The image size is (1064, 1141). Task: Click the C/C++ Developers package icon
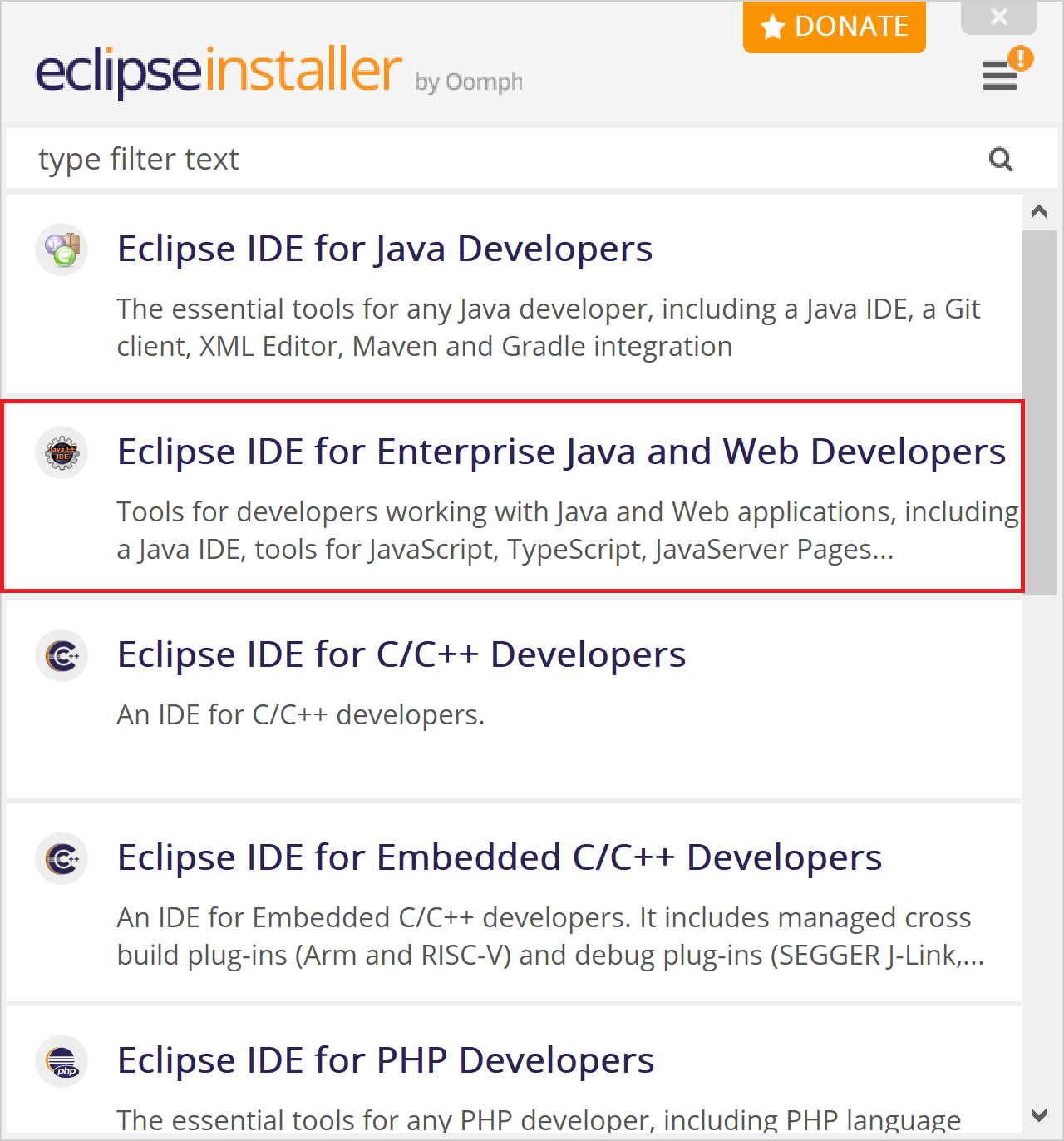[x=62, y=654]
